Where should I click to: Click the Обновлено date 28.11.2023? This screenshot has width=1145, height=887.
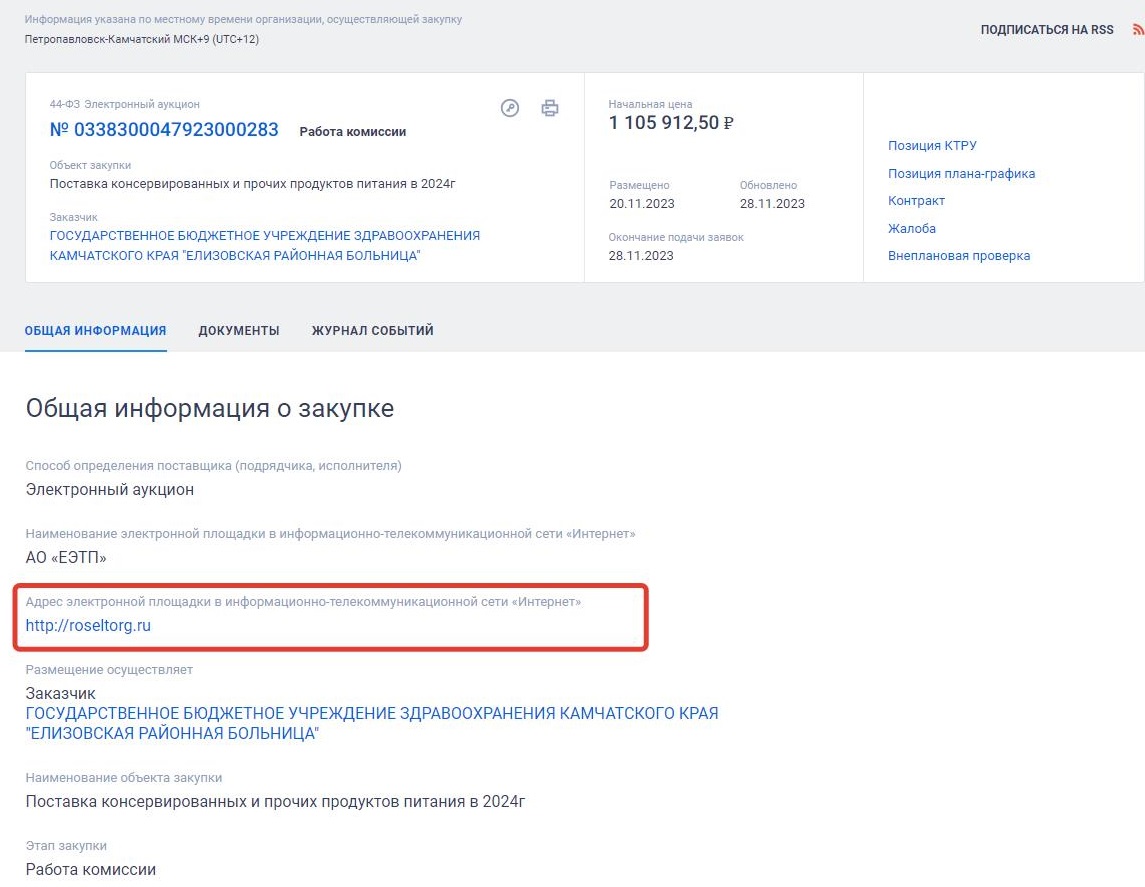[x=772, y=204]
